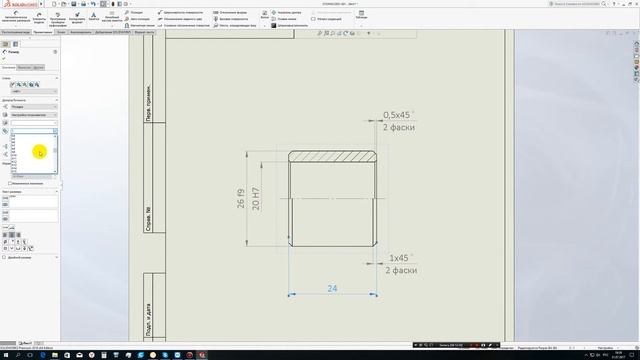Switch to Sketch (Эскиз) tab
The height and width of the screenshot is (360, 640).
[x=61, y=32]
